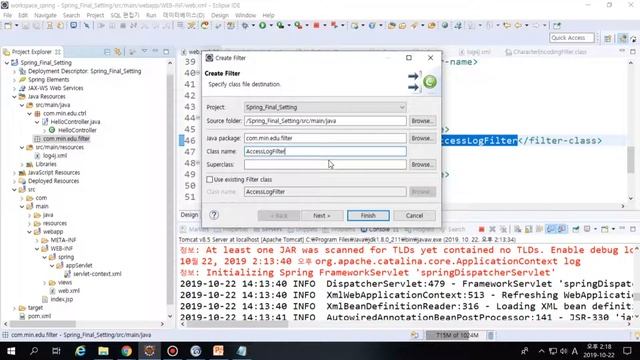Click the heap memory status bar
Viewport: 640px width, 360px height.
[455, 335]
